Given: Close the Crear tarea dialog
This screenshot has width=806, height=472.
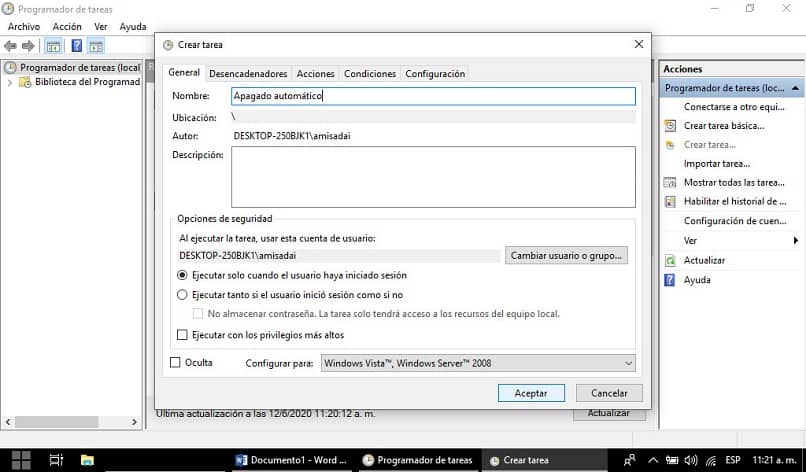Looking at the screenshot, I should 638,45.
